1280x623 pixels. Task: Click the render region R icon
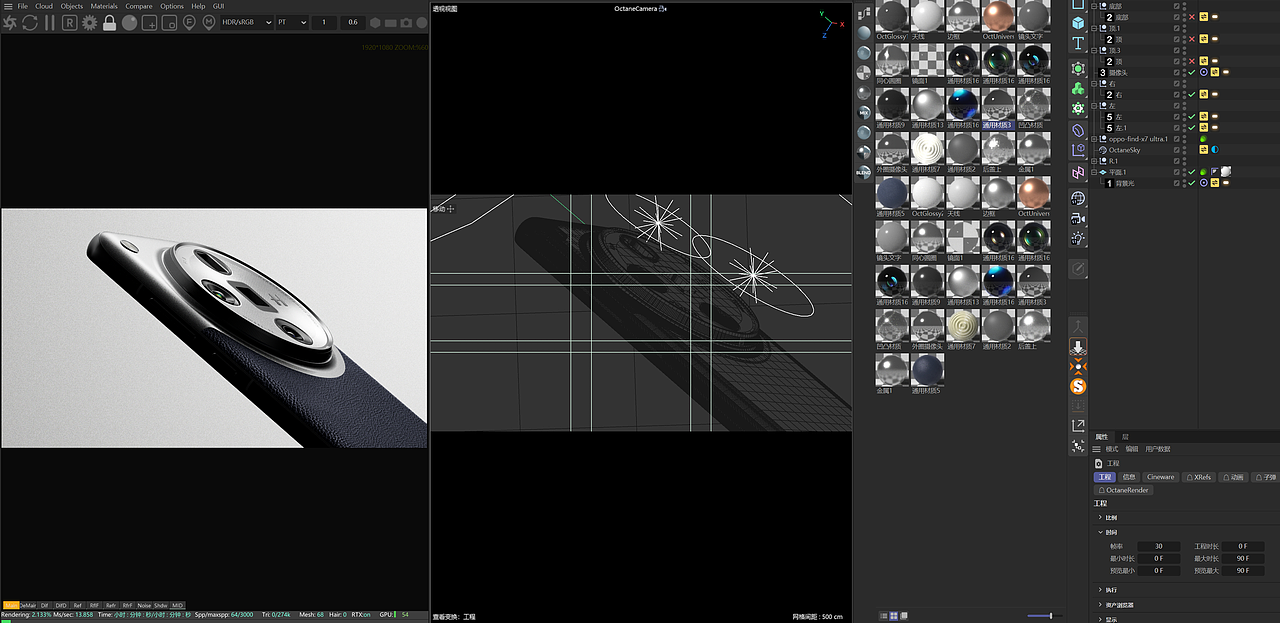point(70,22)
